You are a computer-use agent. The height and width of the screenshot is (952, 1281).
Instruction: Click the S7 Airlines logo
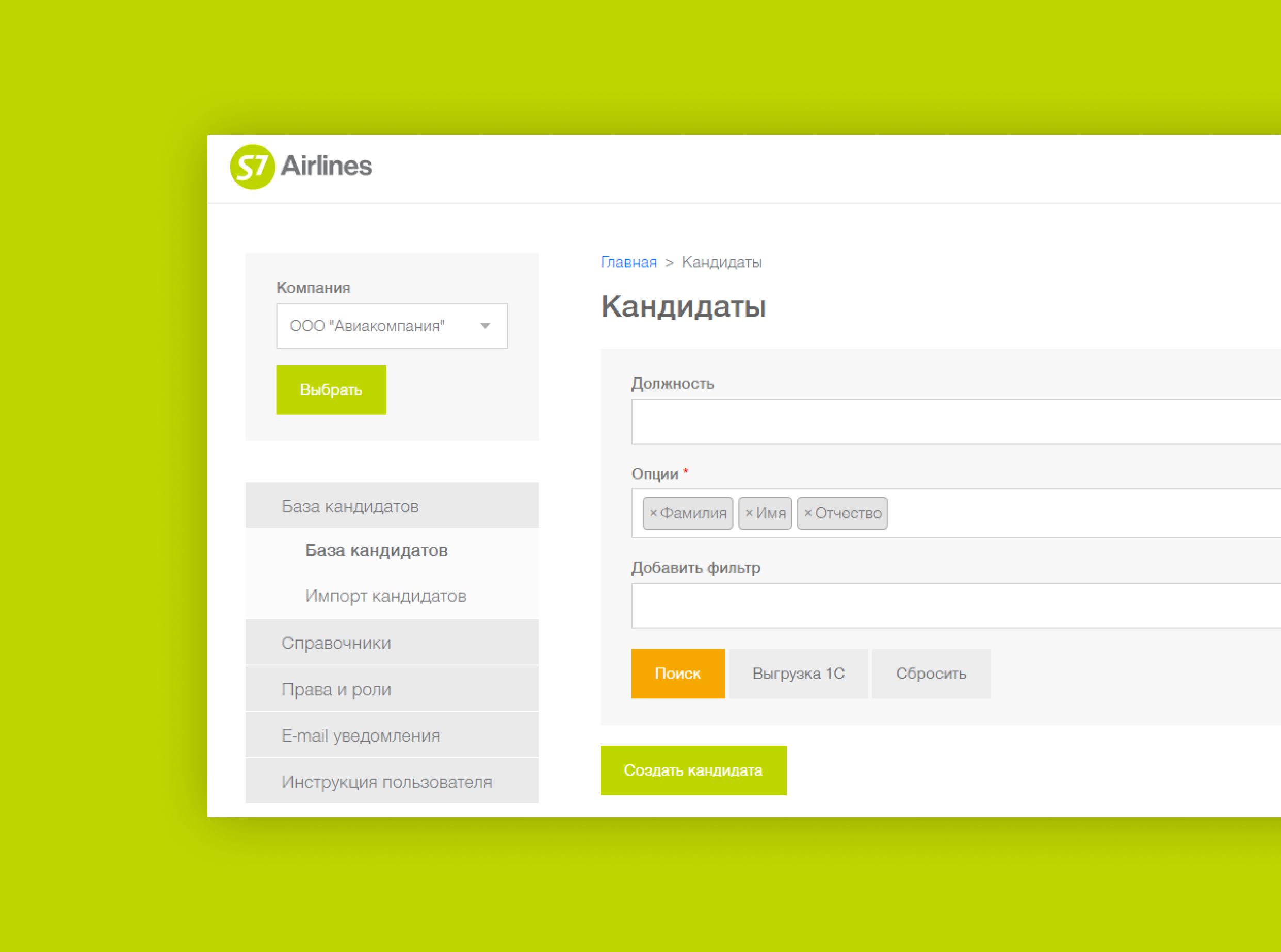coord(301,167)
